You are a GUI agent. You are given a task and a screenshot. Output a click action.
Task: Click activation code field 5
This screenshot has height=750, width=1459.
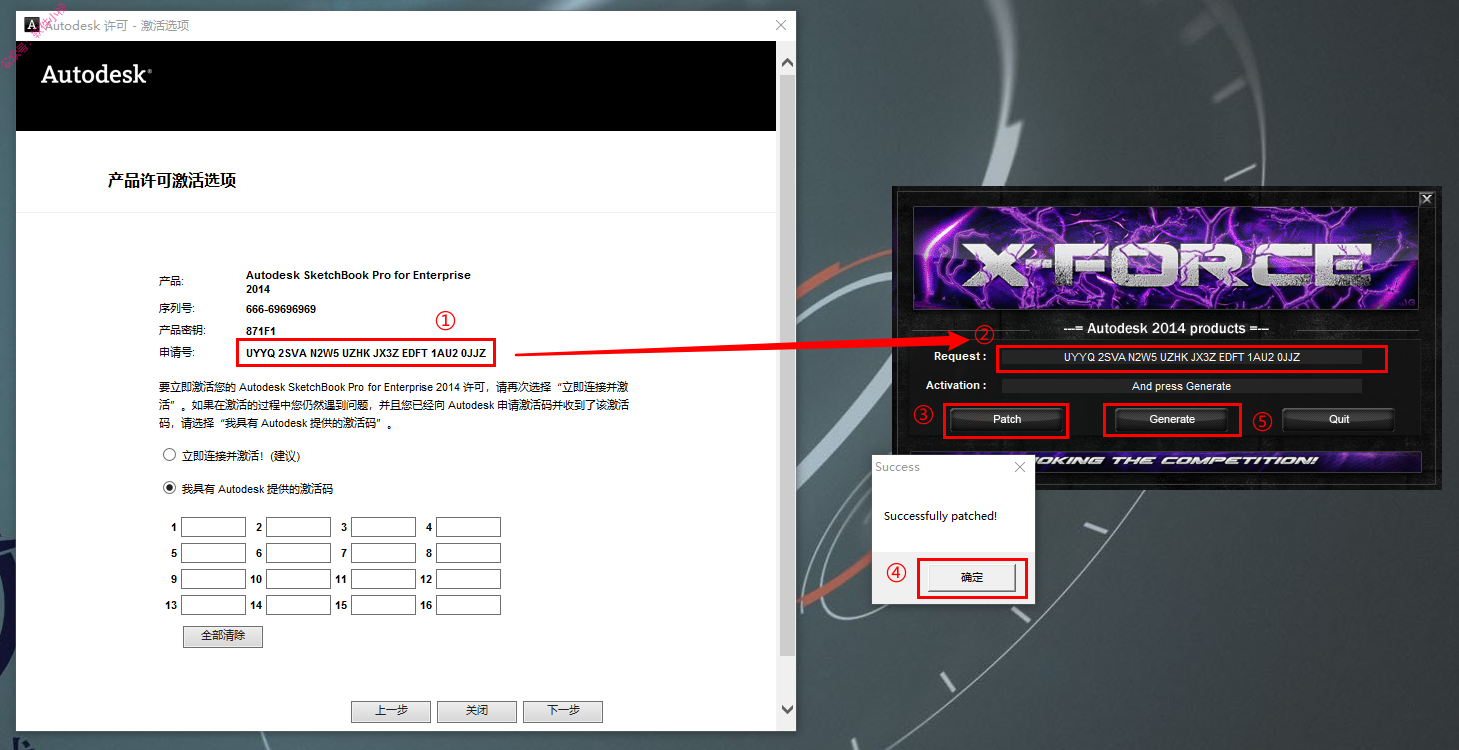pyautogui.click(x=213, y=553)
